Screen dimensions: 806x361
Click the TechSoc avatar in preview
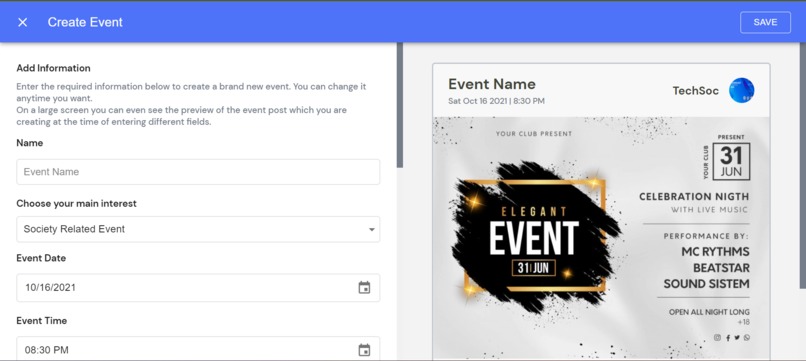click(742, 91)
